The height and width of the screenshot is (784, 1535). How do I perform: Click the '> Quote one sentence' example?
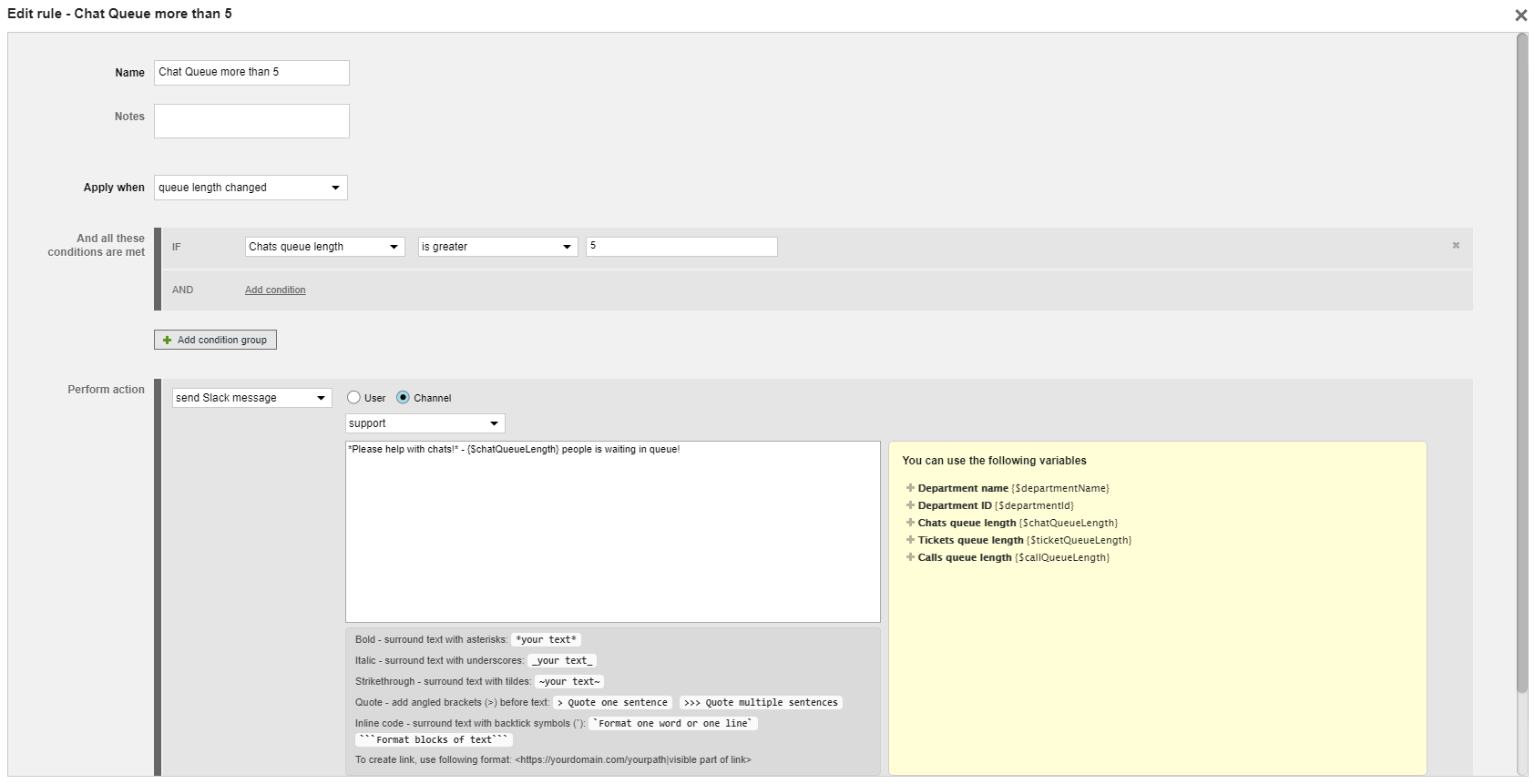(x=612, y=702)
